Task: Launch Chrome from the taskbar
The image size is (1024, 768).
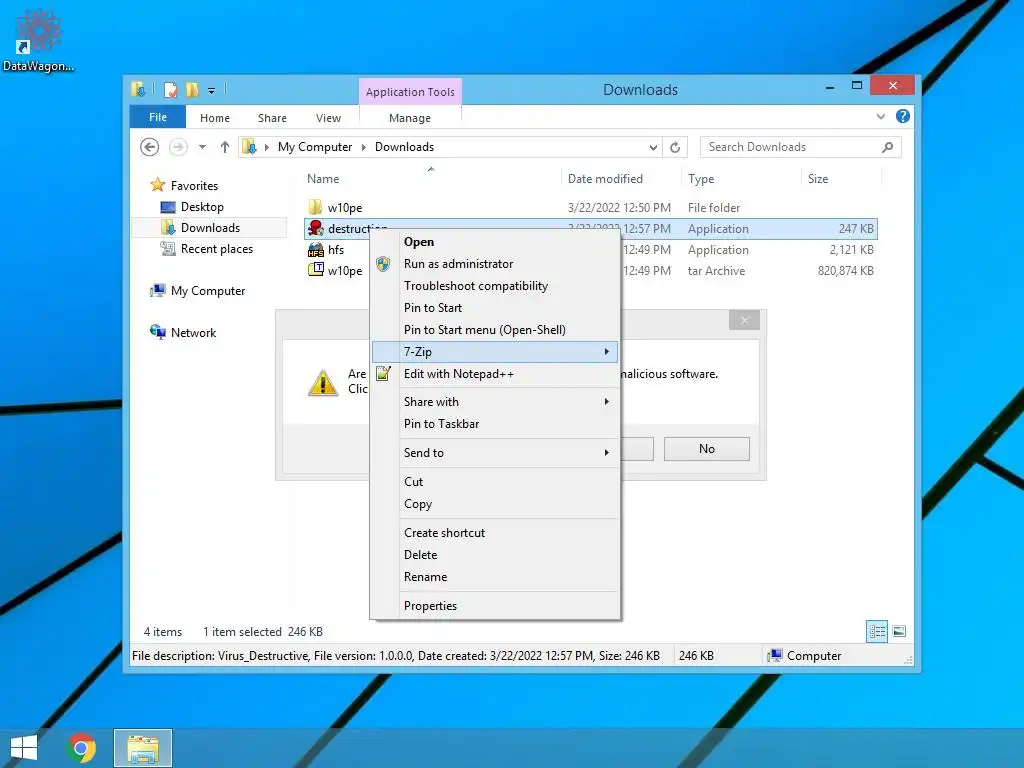Action: (x=81, y=748)
